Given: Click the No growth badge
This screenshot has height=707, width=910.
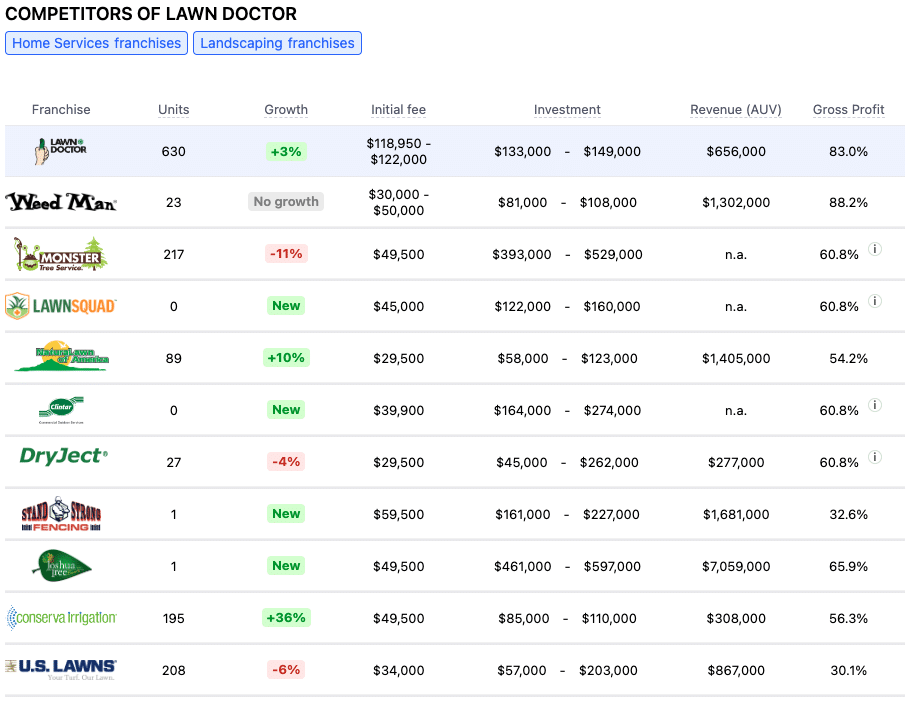Looking at the screenshot, I should point(286,201).
